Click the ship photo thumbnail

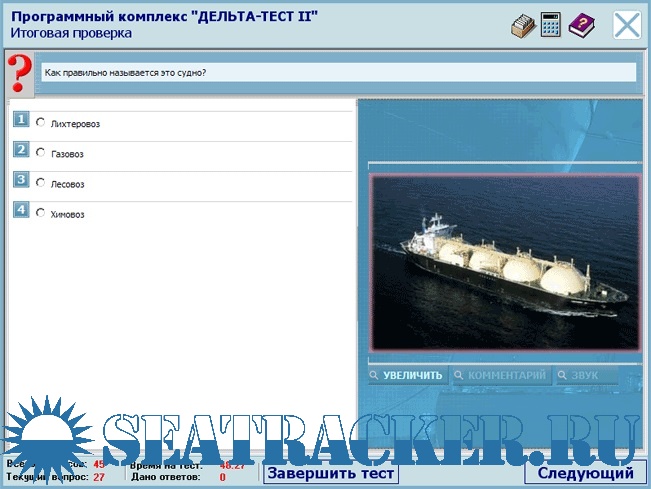(504, 262)
